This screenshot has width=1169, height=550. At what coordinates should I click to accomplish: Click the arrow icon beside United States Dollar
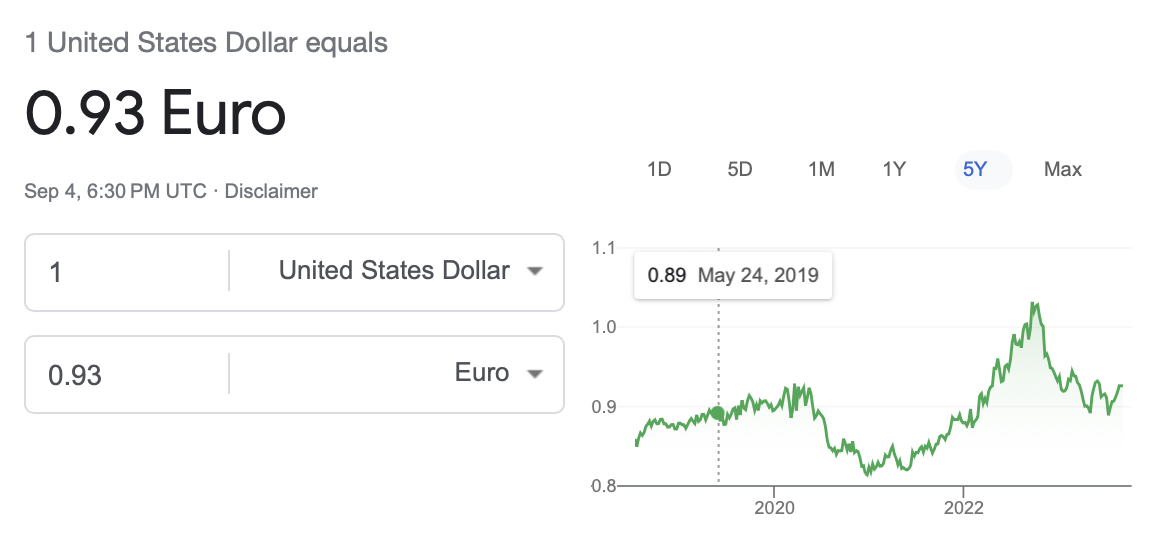[x=535, y=272]
